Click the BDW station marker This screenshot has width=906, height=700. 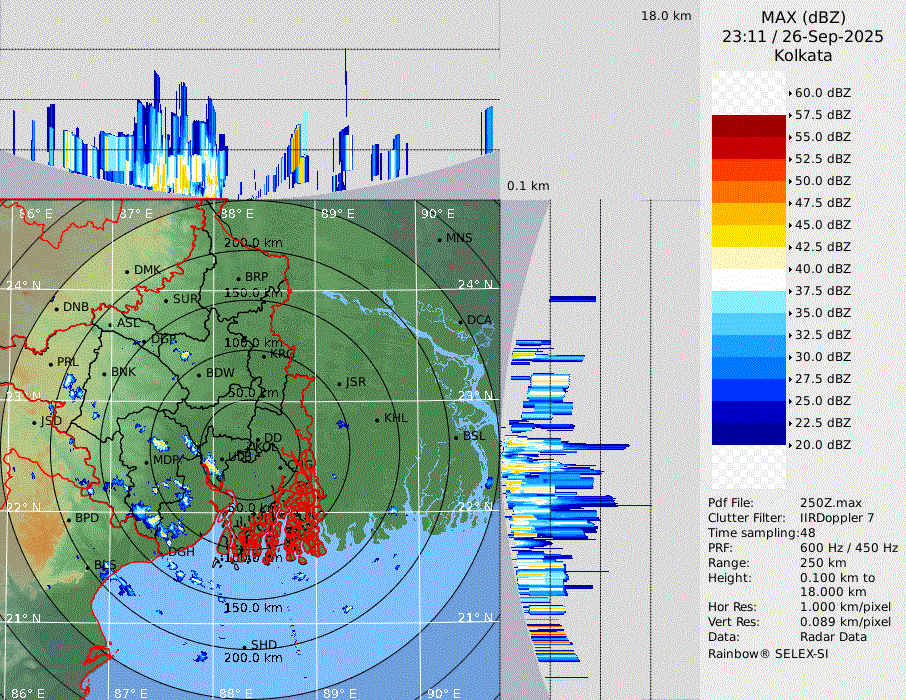[199, 374]
